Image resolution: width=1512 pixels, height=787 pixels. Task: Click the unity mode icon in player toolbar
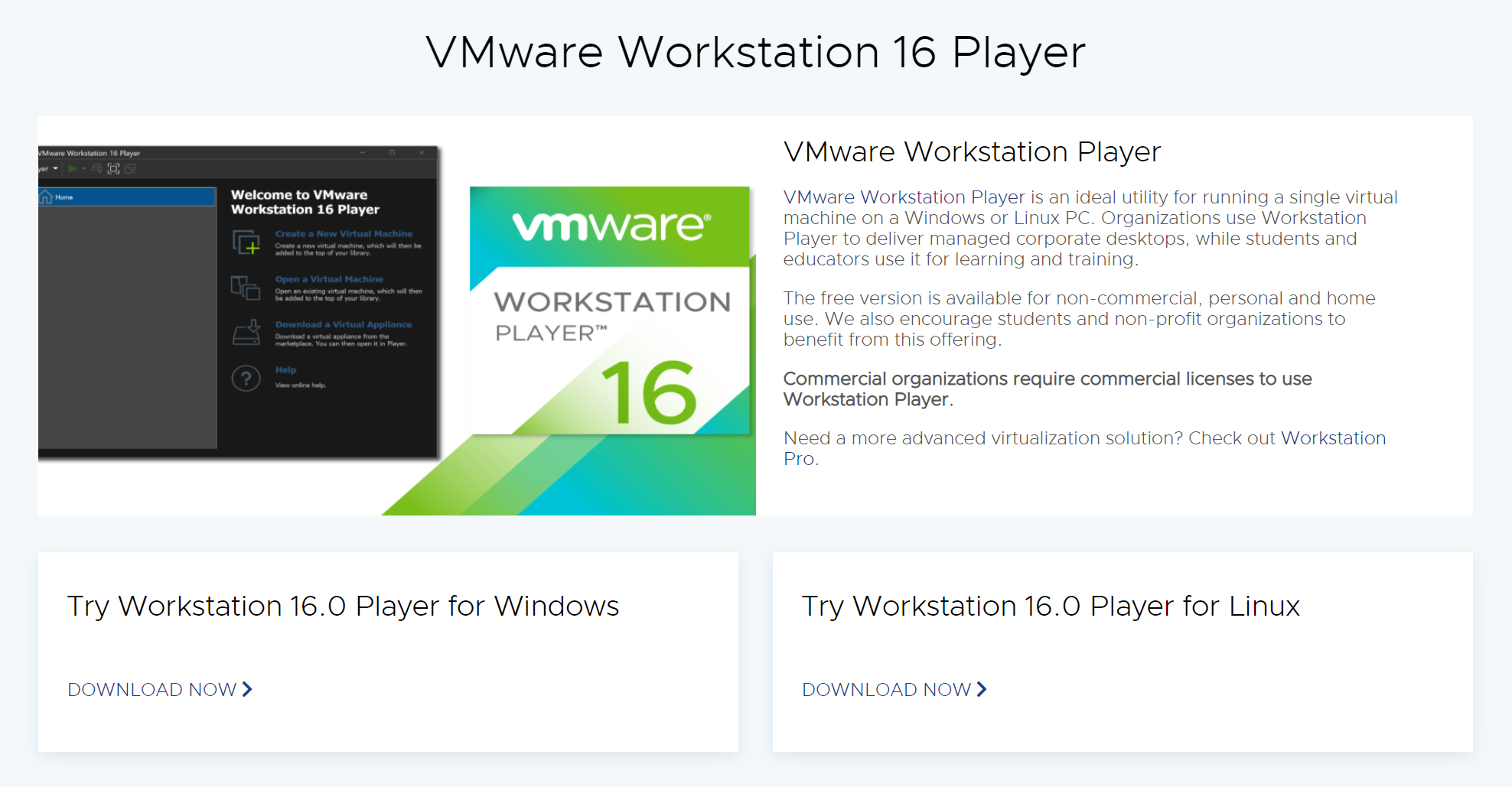(x=130, y=169)
